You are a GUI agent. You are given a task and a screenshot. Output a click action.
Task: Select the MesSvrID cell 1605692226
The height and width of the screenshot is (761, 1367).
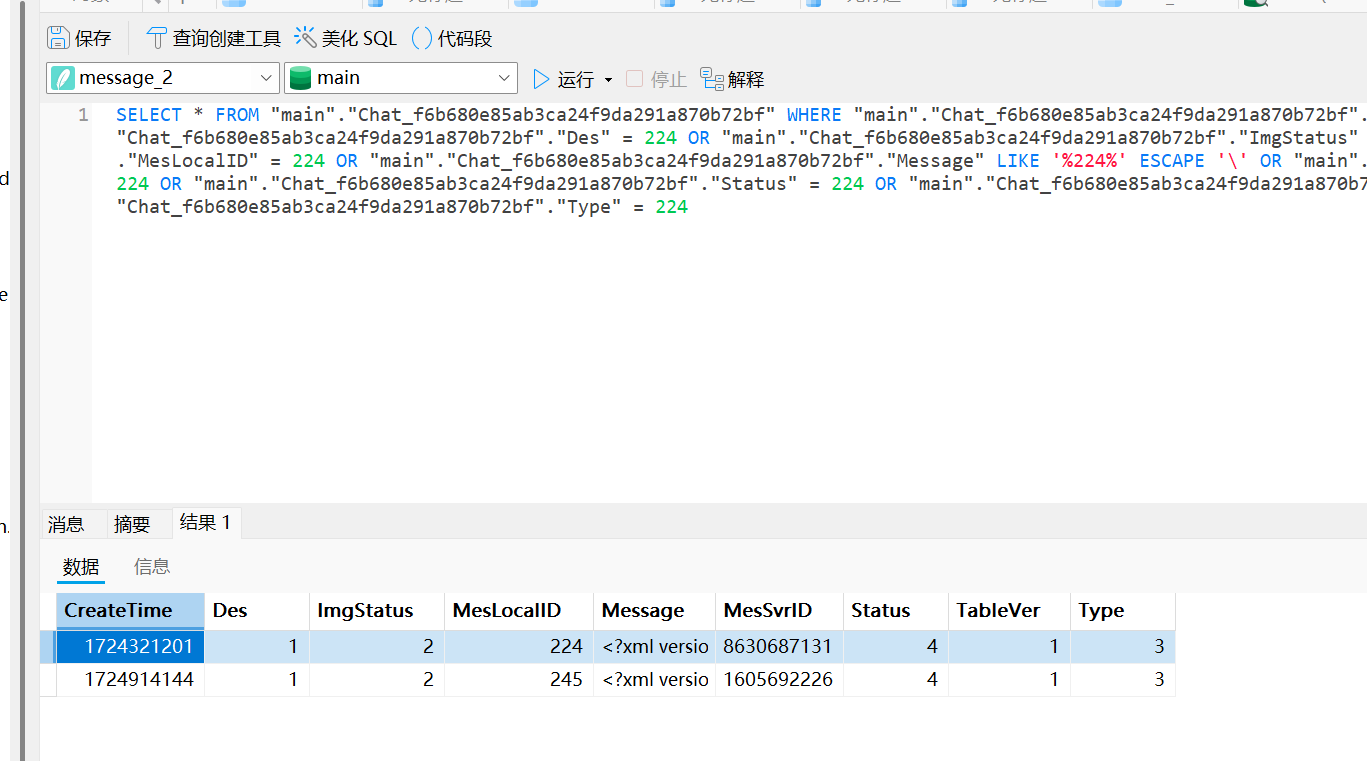779,680
